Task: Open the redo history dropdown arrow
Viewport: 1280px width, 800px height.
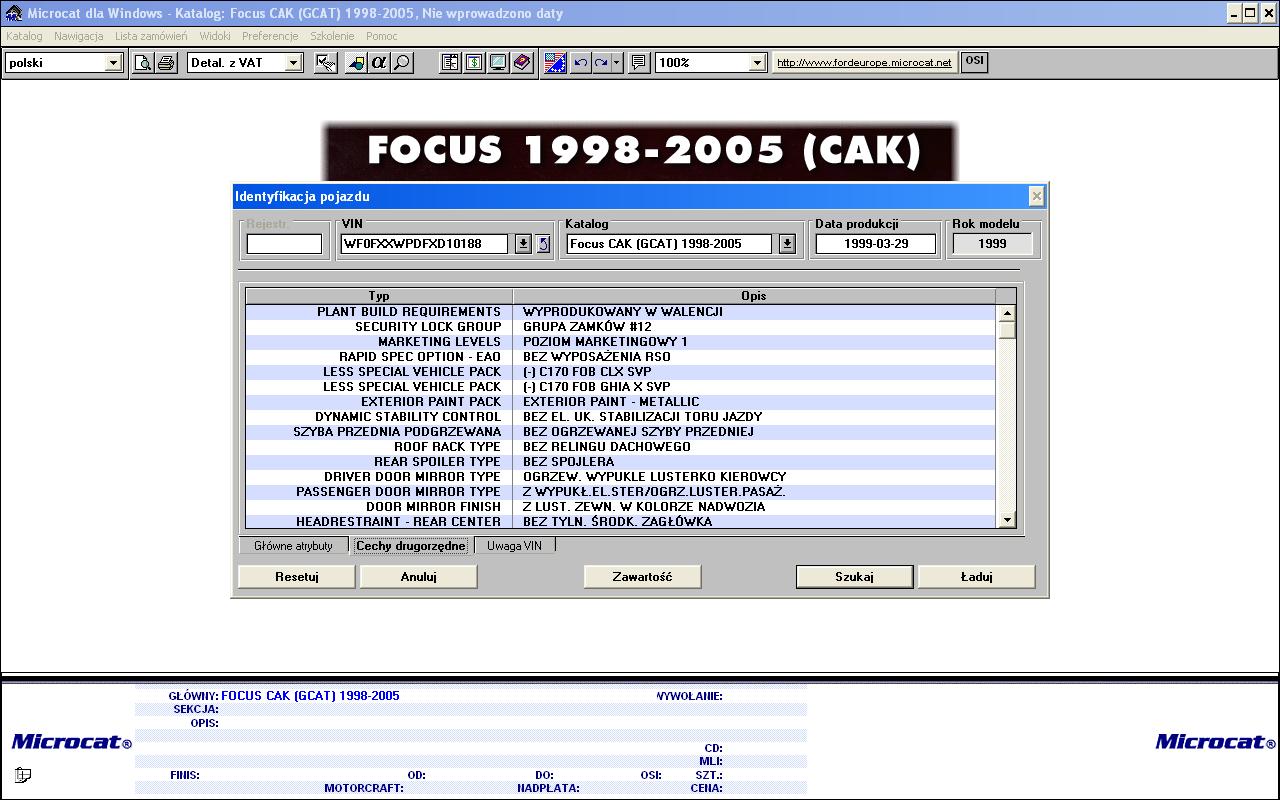Action: tap(617, 63)
